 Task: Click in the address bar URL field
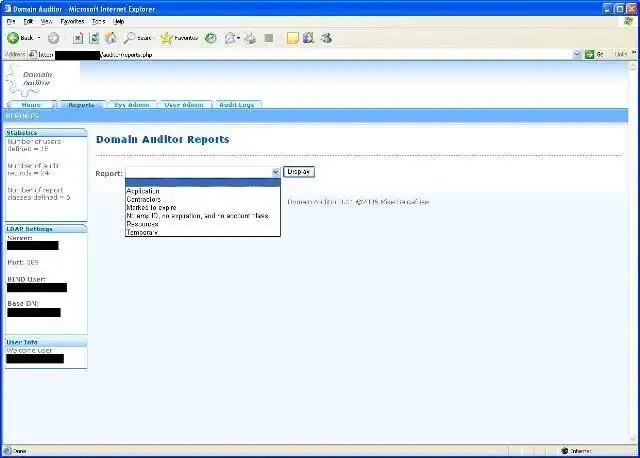tap(302, 54)
